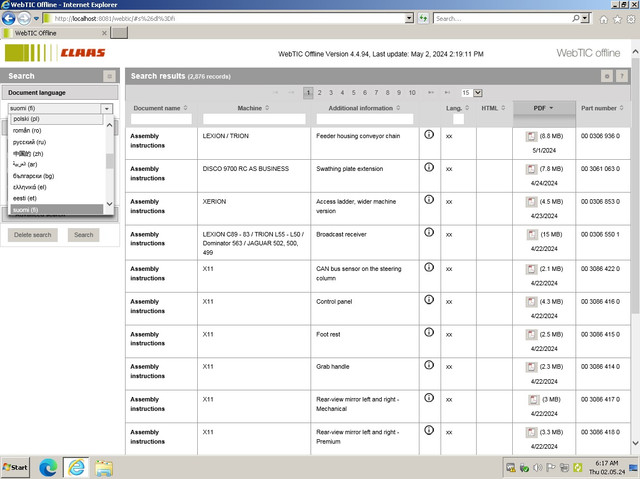Open rows per page dropdown showing 15
This screenshot has height=479, width=640.
click(472, 93)
